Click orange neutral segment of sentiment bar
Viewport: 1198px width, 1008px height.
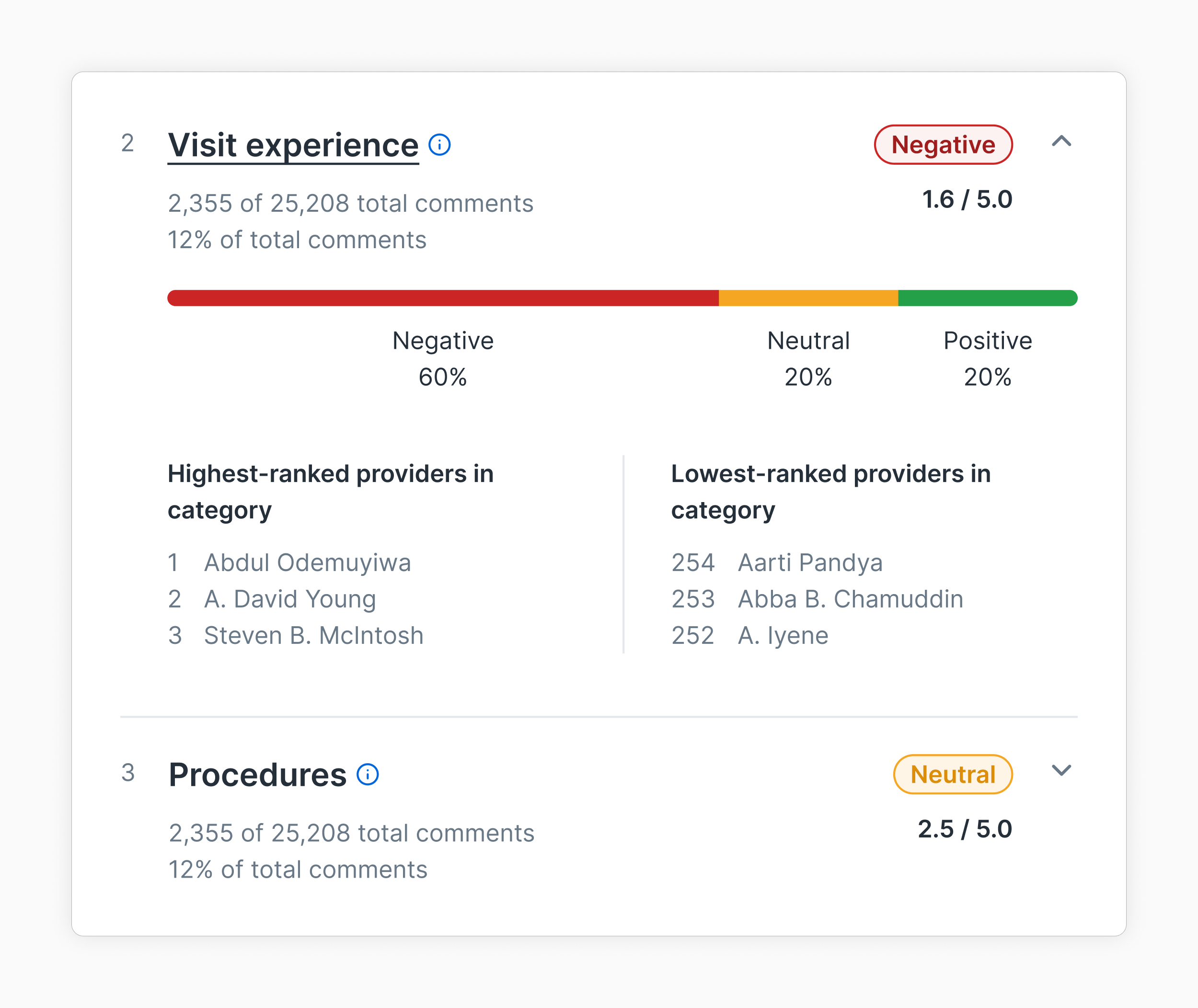pyautogui.click(x=807, y=298)
